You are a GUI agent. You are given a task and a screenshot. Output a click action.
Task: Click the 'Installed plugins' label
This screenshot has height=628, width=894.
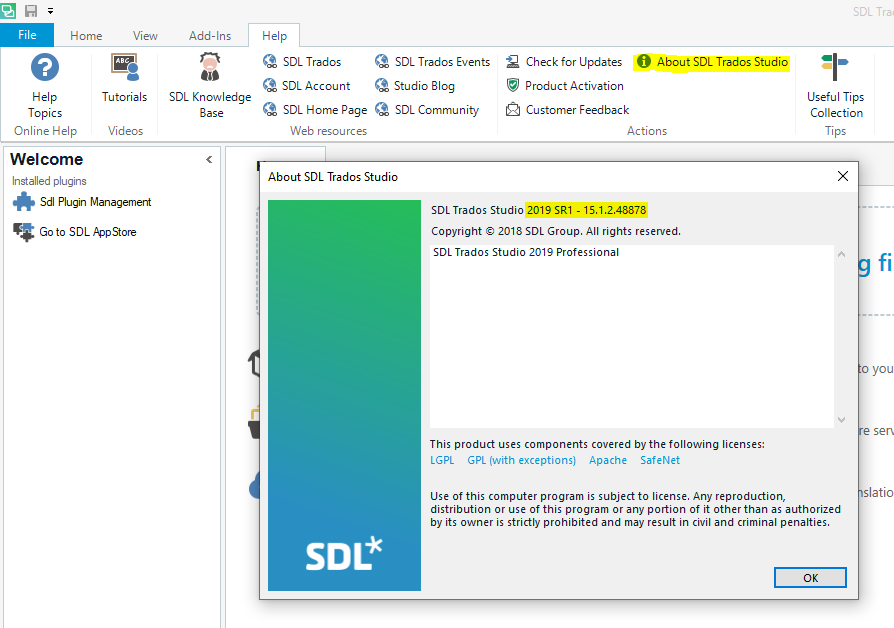tap(49, 181)
